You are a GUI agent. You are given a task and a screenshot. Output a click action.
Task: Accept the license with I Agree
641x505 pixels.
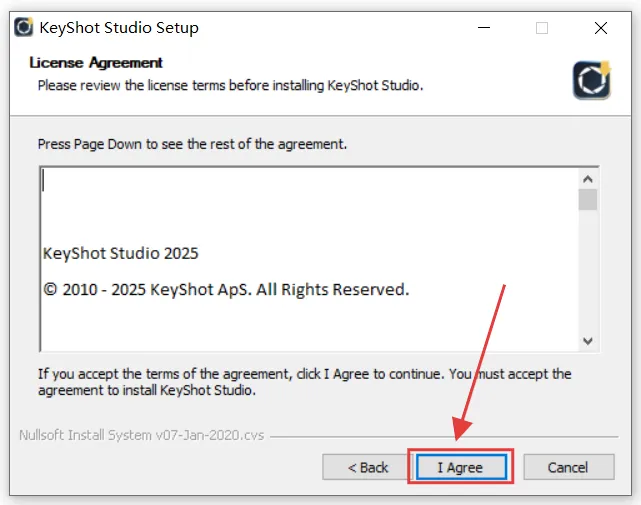click(x=460, y=467)
